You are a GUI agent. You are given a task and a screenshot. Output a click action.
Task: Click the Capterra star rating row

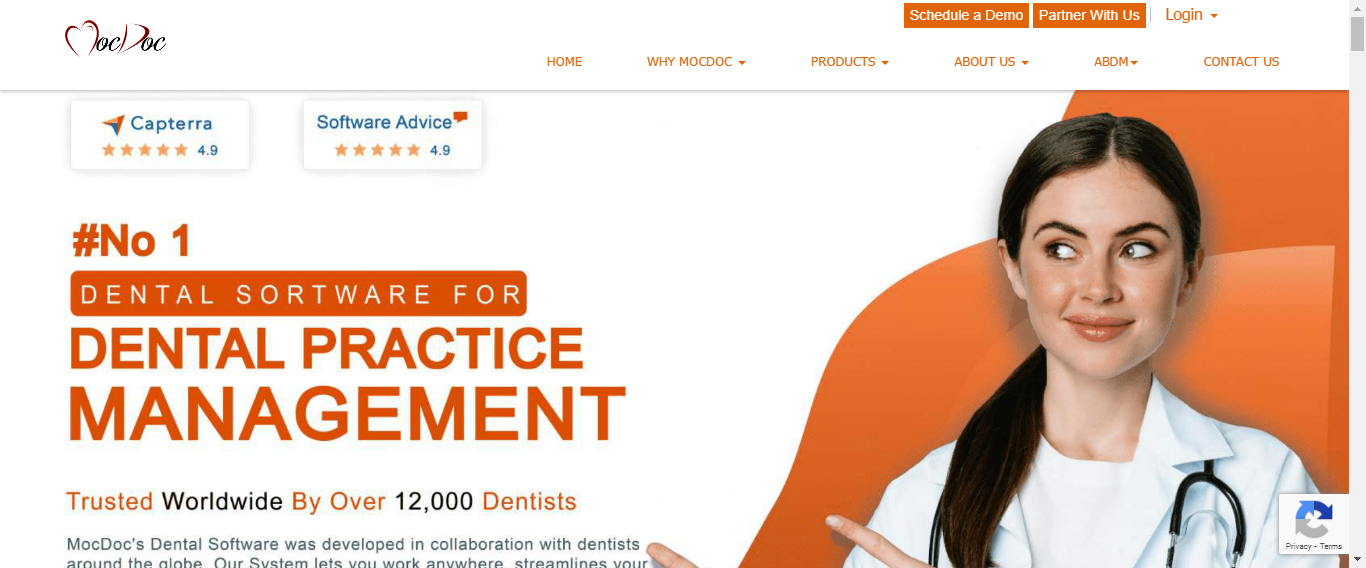tap(145, 150)
